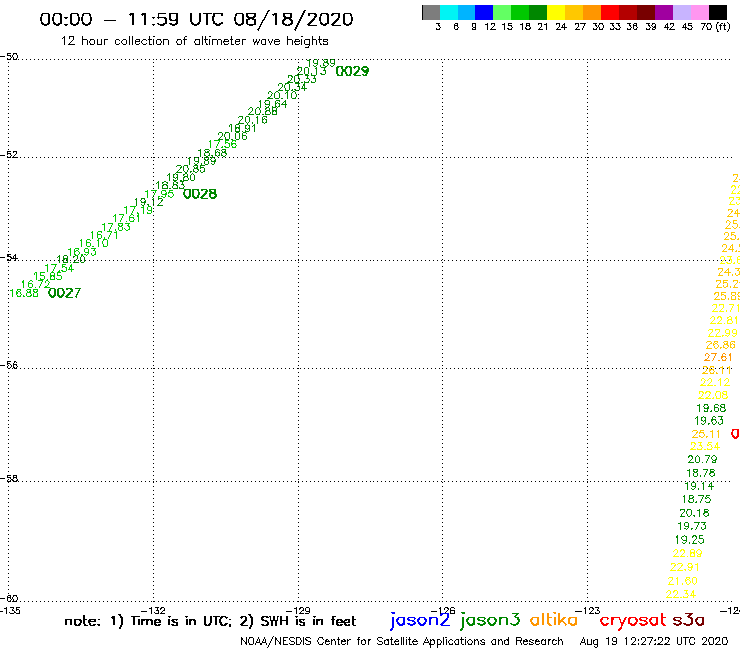Click the wave height value 19.73
This screenshot has width=740, height=650.
coord(692,526)
